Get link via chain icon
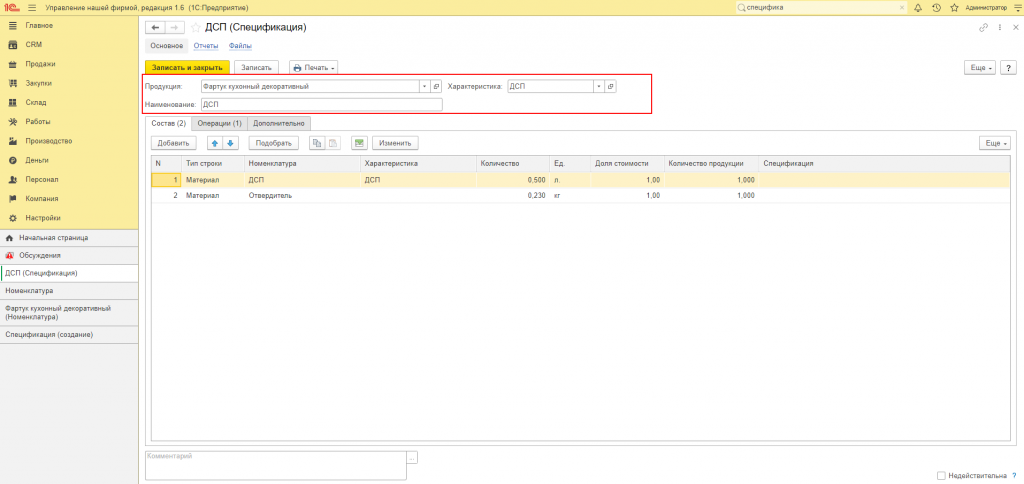 (x=984, y=27)
